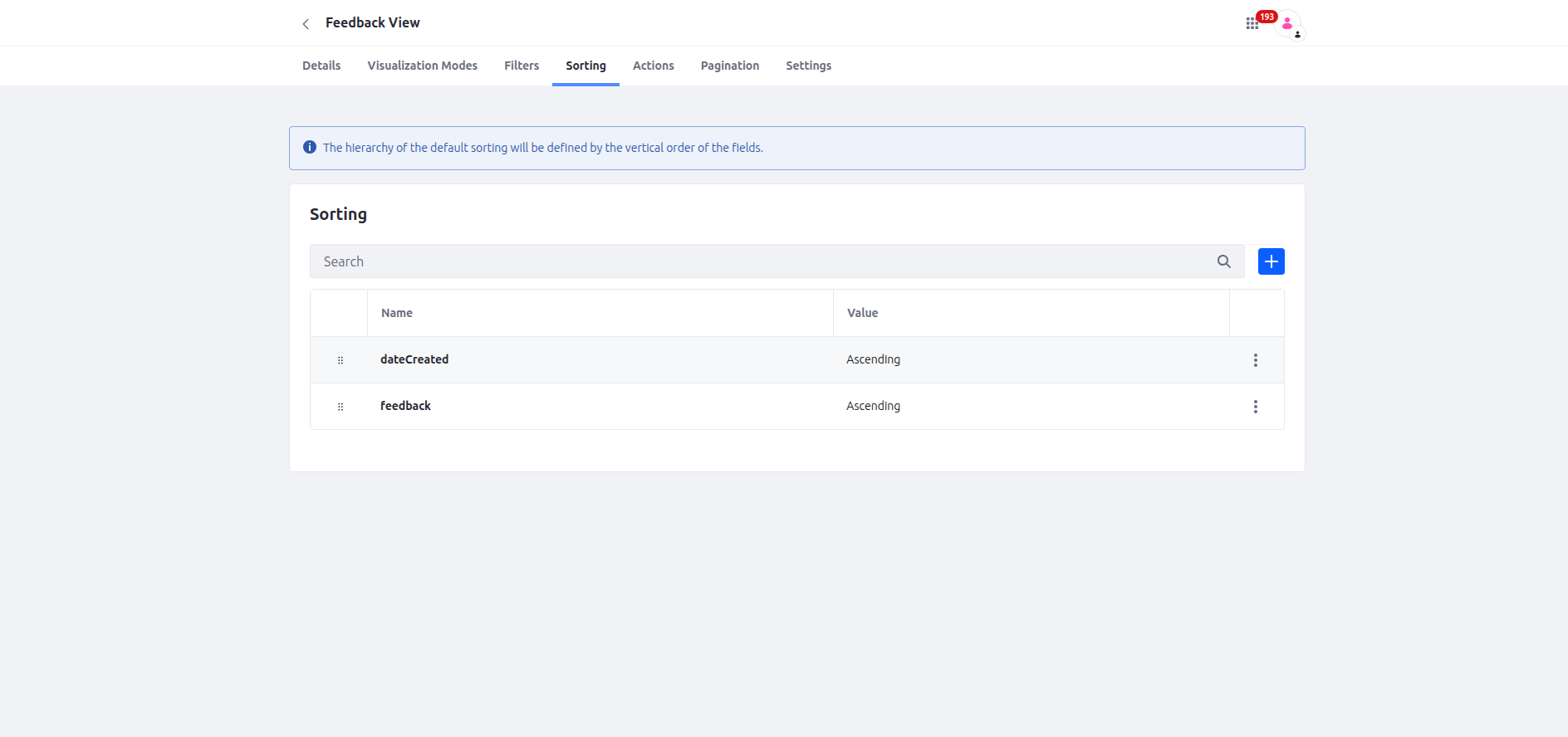Open the actions menu for dateCreated row

tap(1255, 360)
